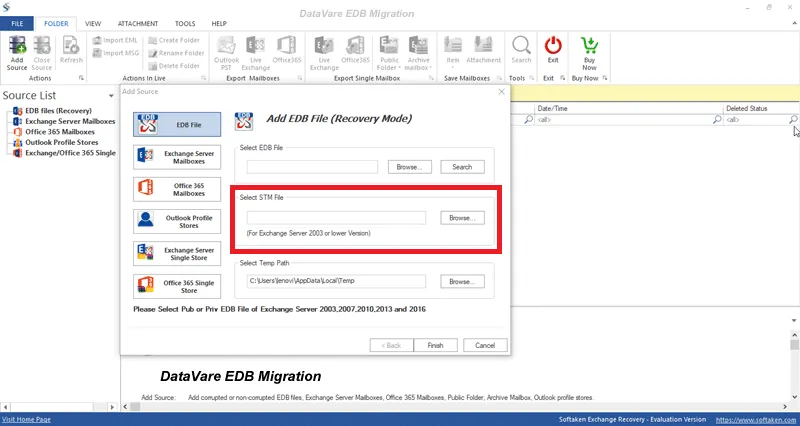Close the Add Source dialog
The height and width of the screenshot is (426, 800).
click(x=501, y=92)
